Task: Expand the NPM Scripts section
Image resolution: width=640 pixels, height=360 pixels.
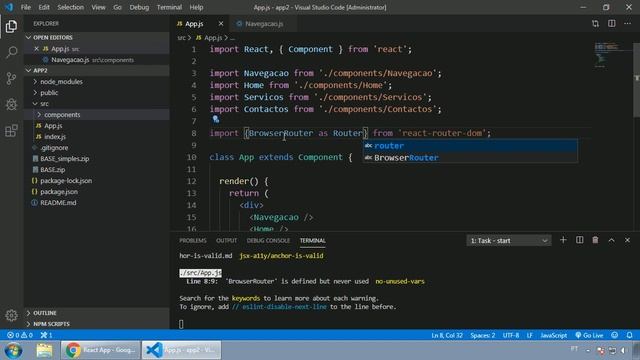Action: point(97,324)
